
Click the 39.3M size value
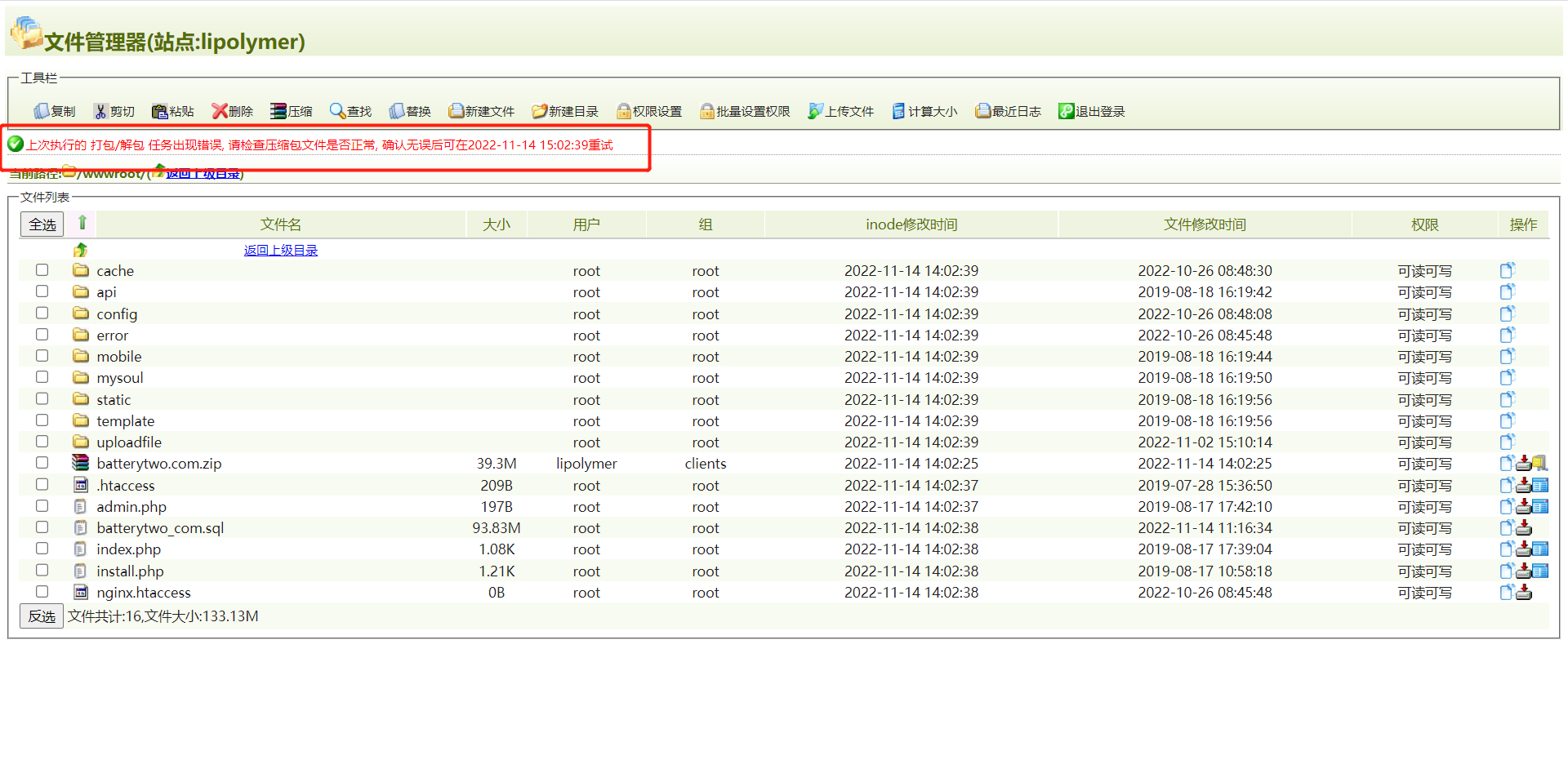[497, 463]
